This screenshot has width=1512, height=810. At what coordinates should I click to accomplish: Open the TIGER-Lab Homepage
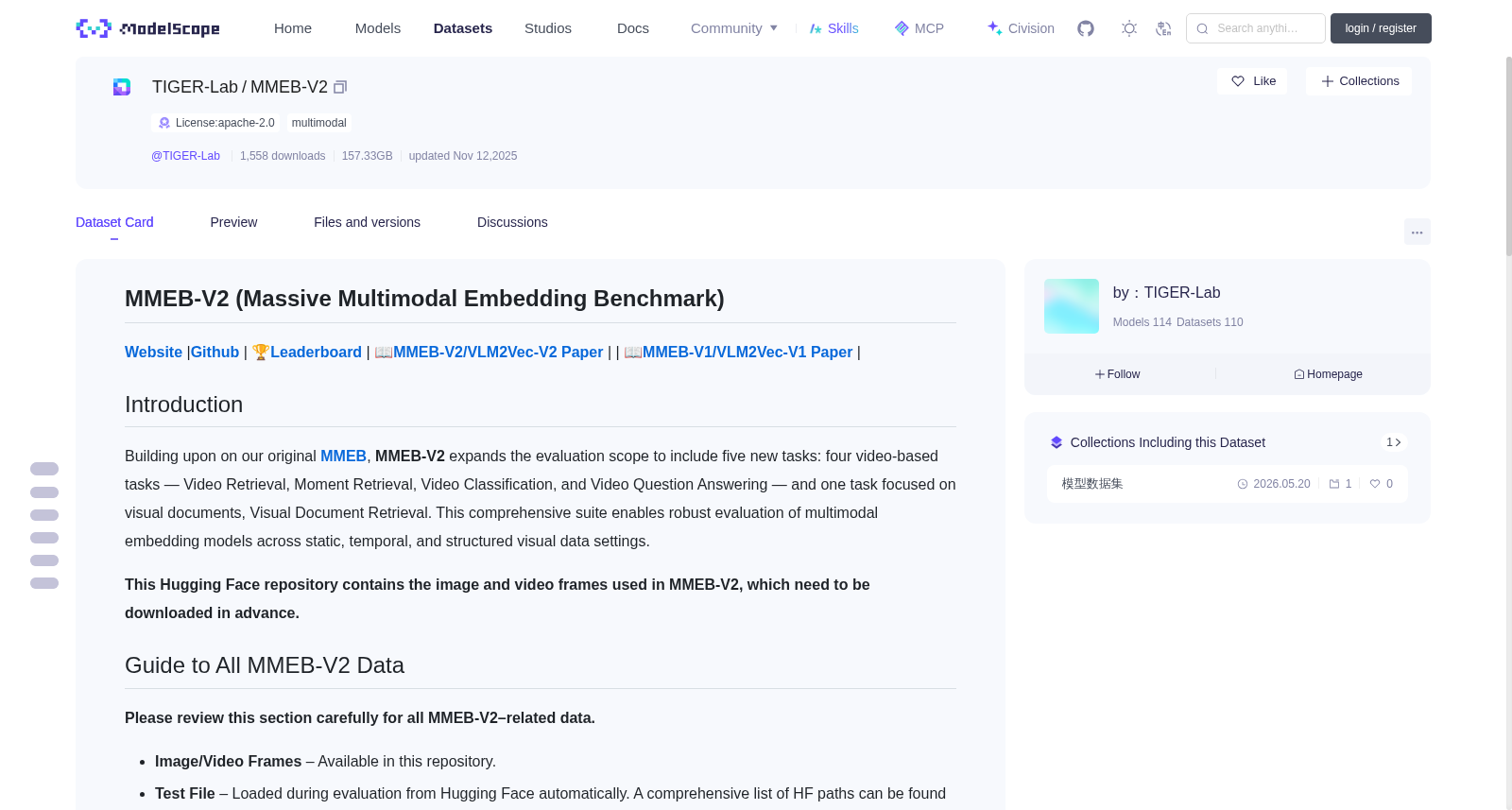point(1328,374)
